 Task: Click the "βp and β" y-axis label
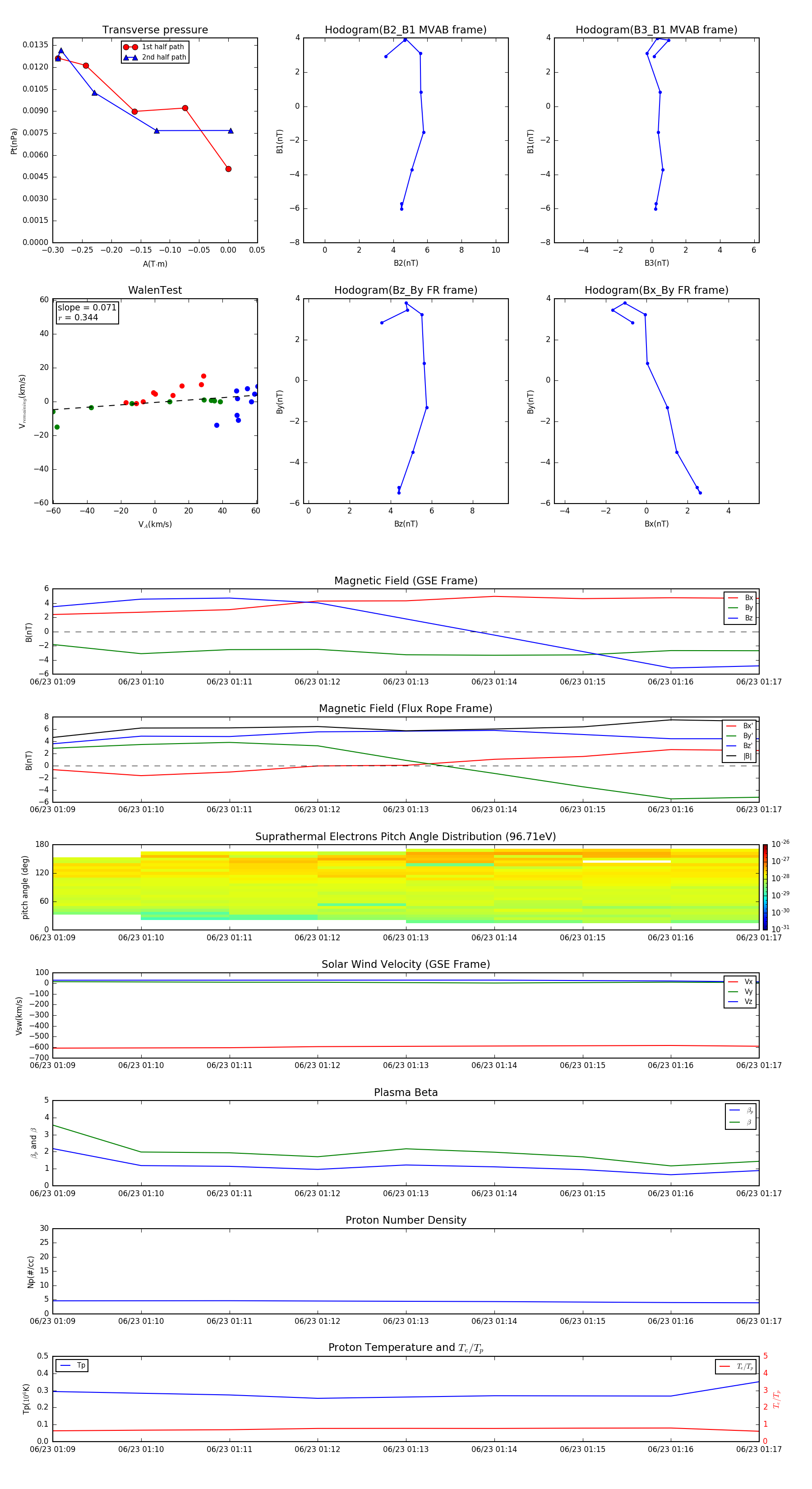tap(33, 1143)
